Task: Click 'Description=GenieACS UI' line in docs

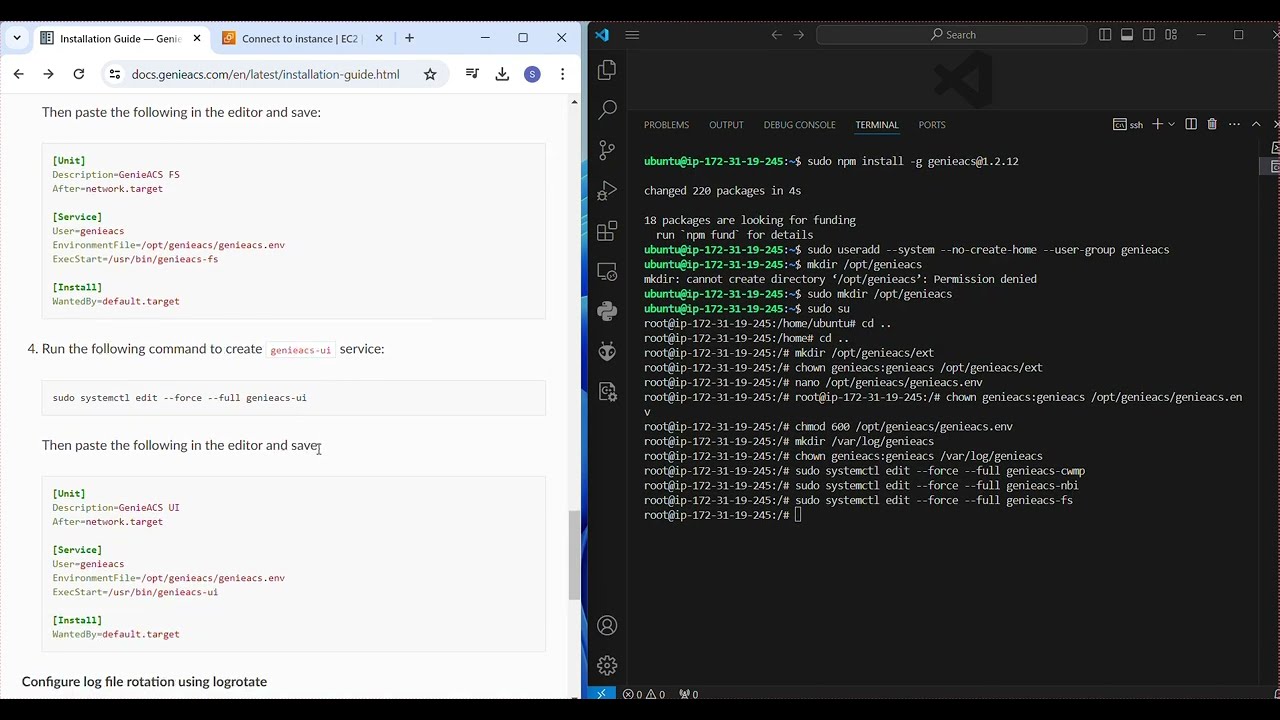Action: coord(116,508)
